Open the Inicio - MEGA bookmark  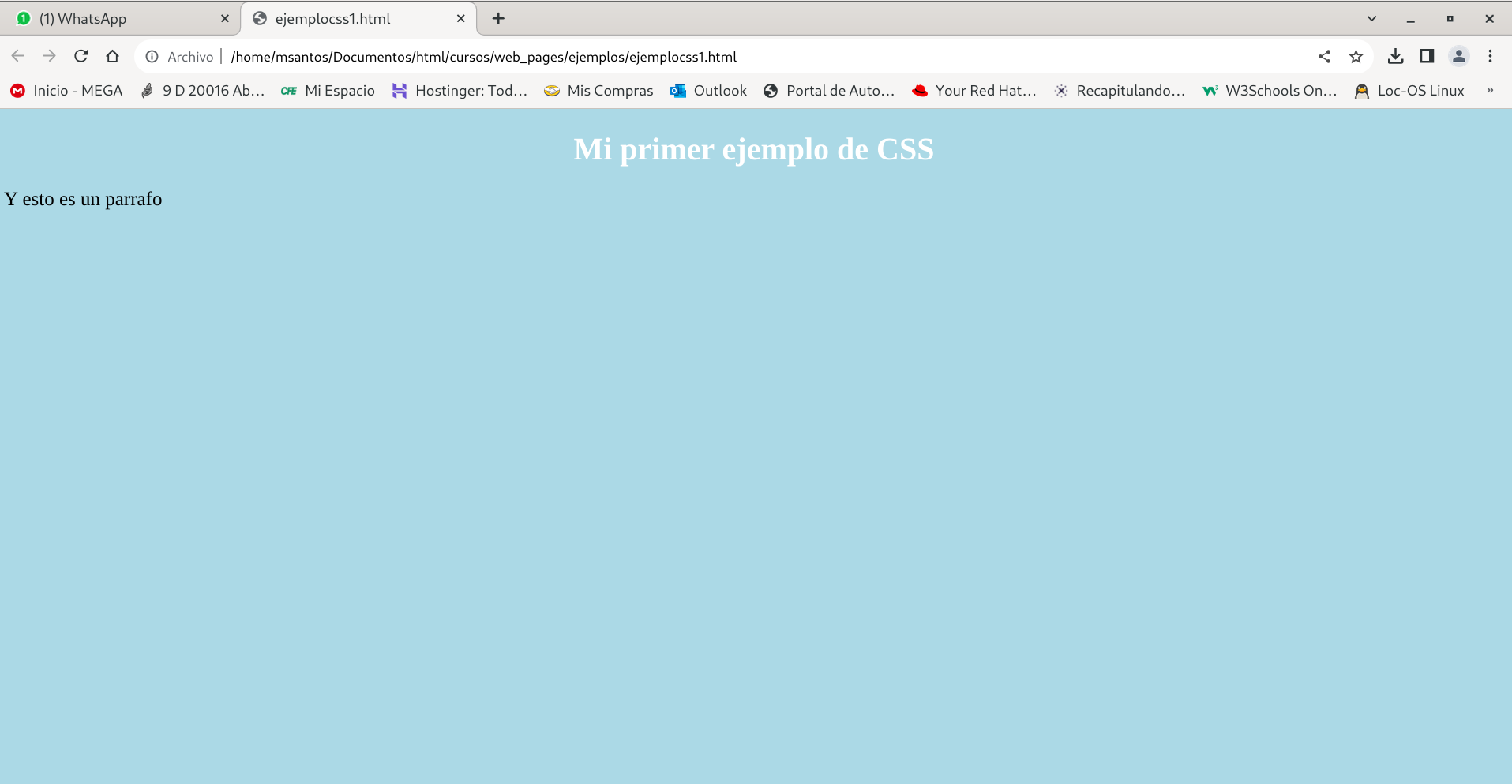67,91
